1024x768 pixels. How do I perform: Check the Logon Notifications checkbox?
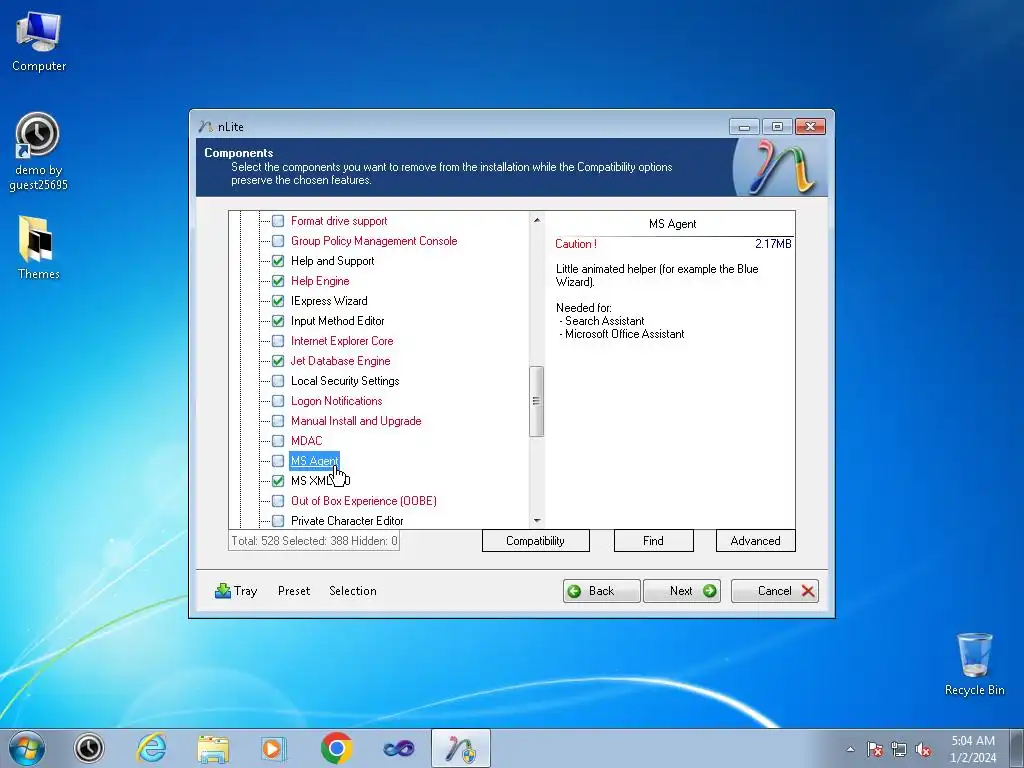278,401
